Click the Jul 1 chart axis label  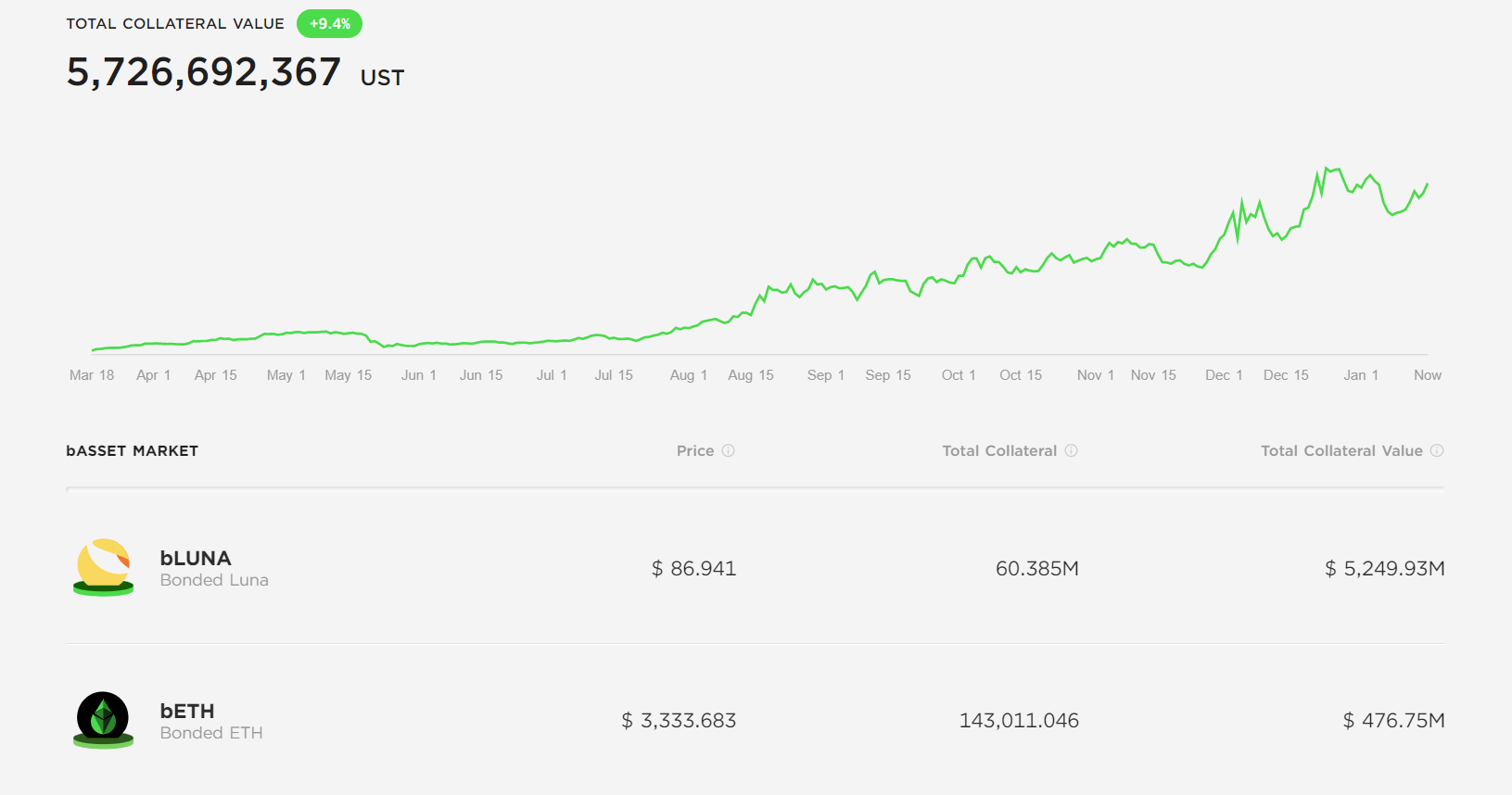click(x=552, y=375)
